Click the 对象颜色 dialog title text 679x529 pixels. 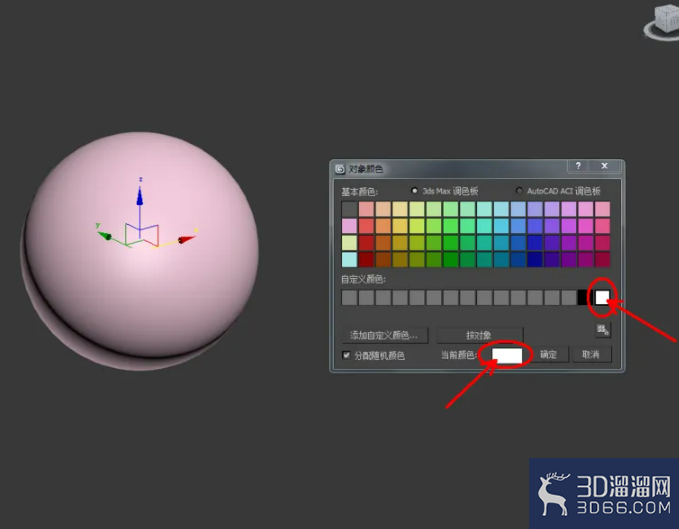(366, 169)
